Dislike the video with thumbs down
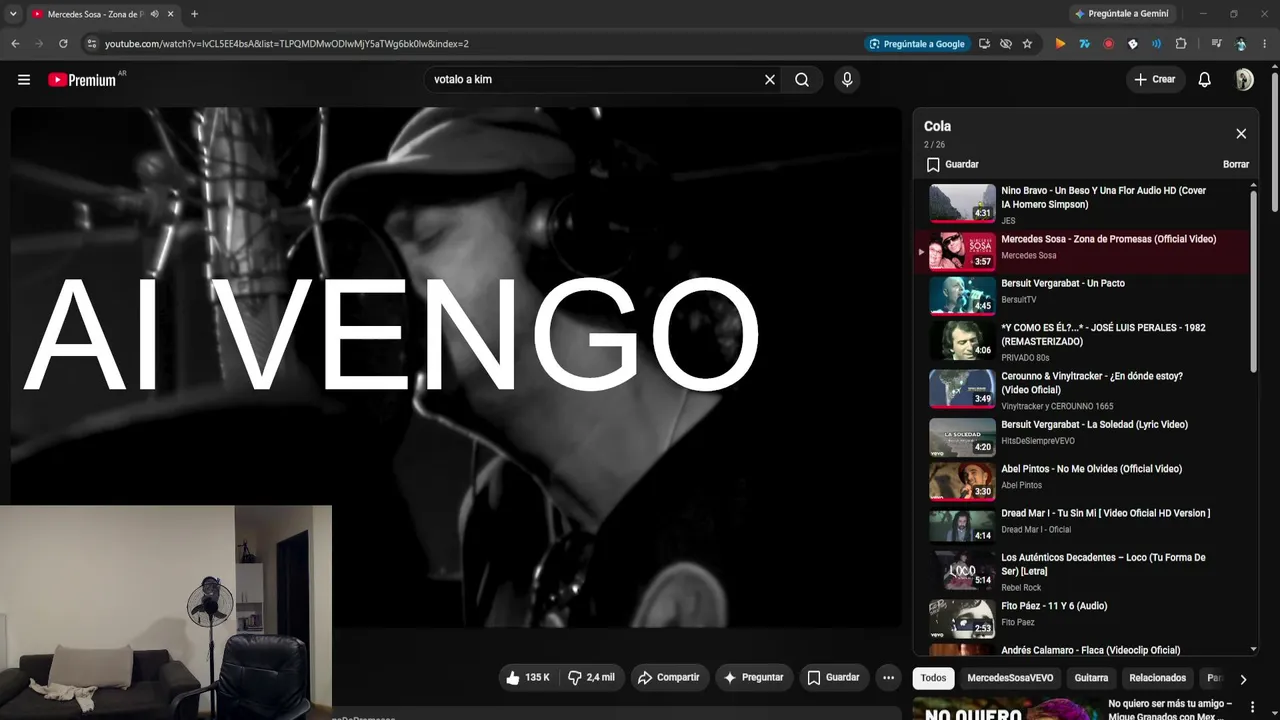Screen dimensions: 1280x720 pyautogui.click(x=590, y=678)
